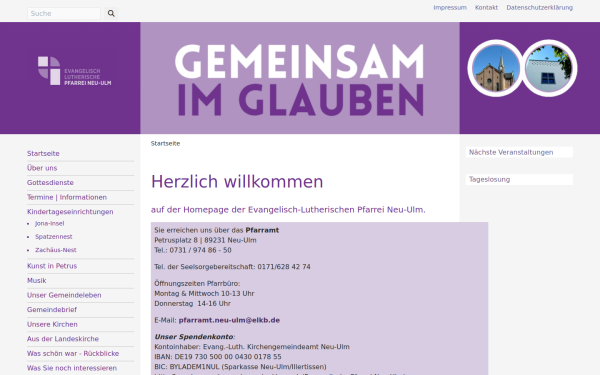Click the magnifying glass search button

click(111, 13)
